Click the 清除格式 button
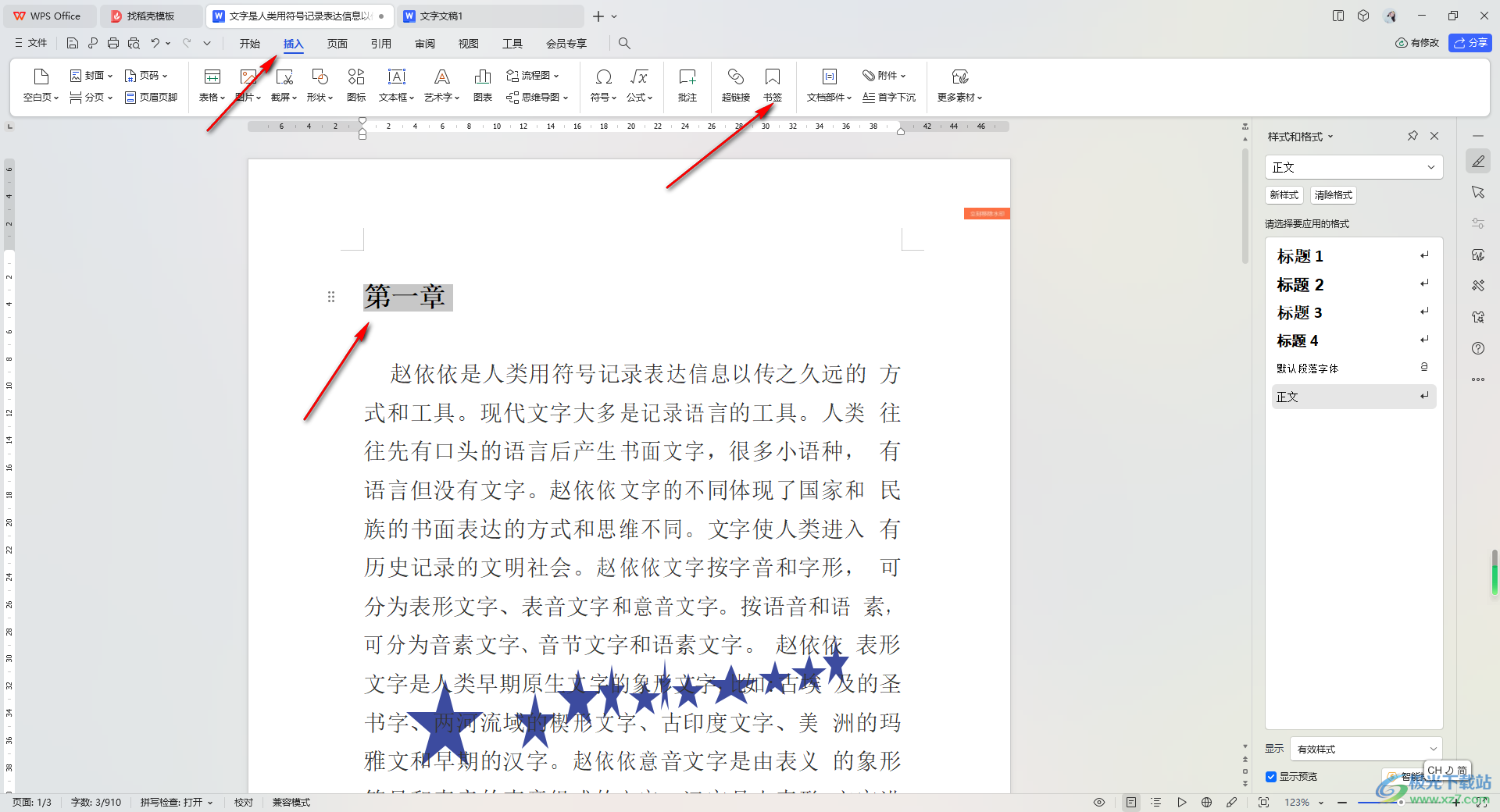Screen dimensions: 1500x812 1334,195
